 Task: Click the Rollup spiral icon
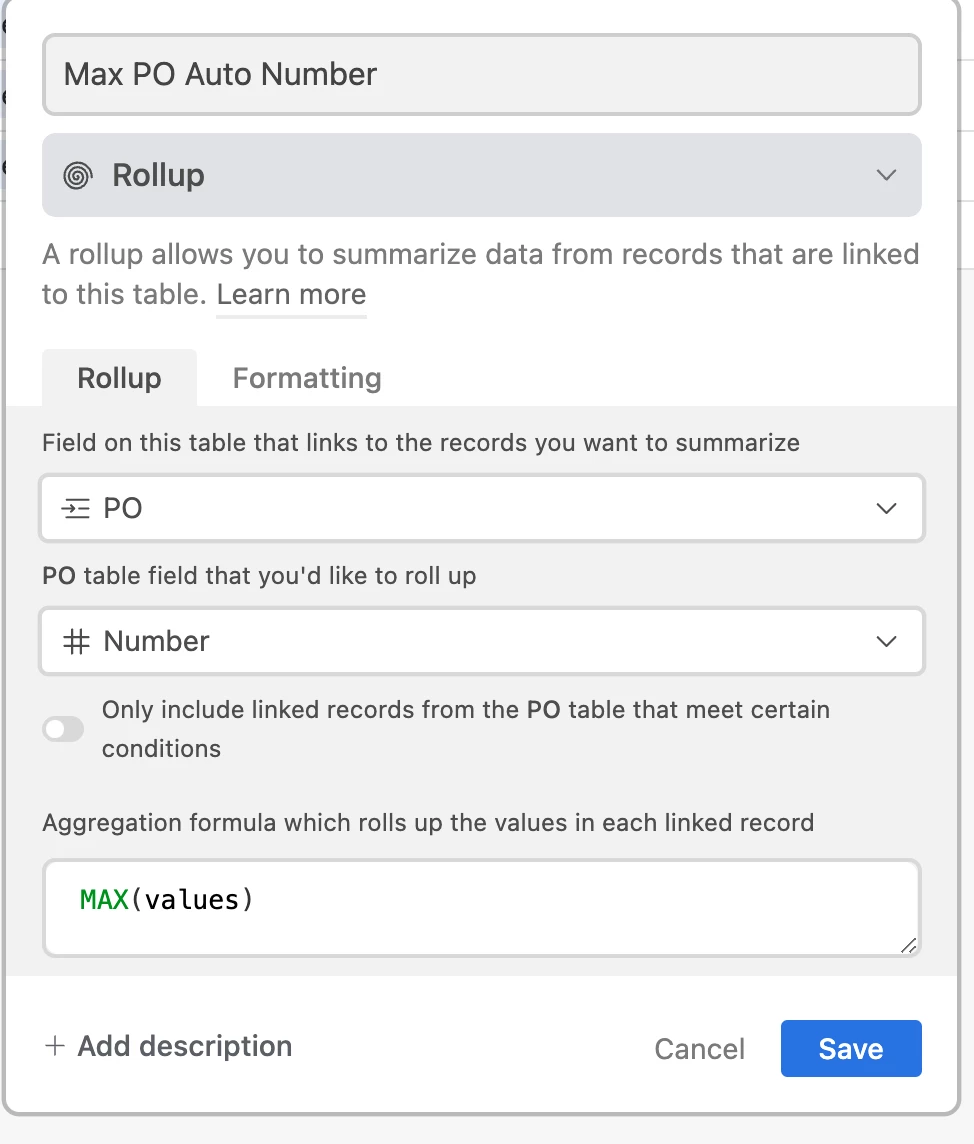(x=77, y=176)
